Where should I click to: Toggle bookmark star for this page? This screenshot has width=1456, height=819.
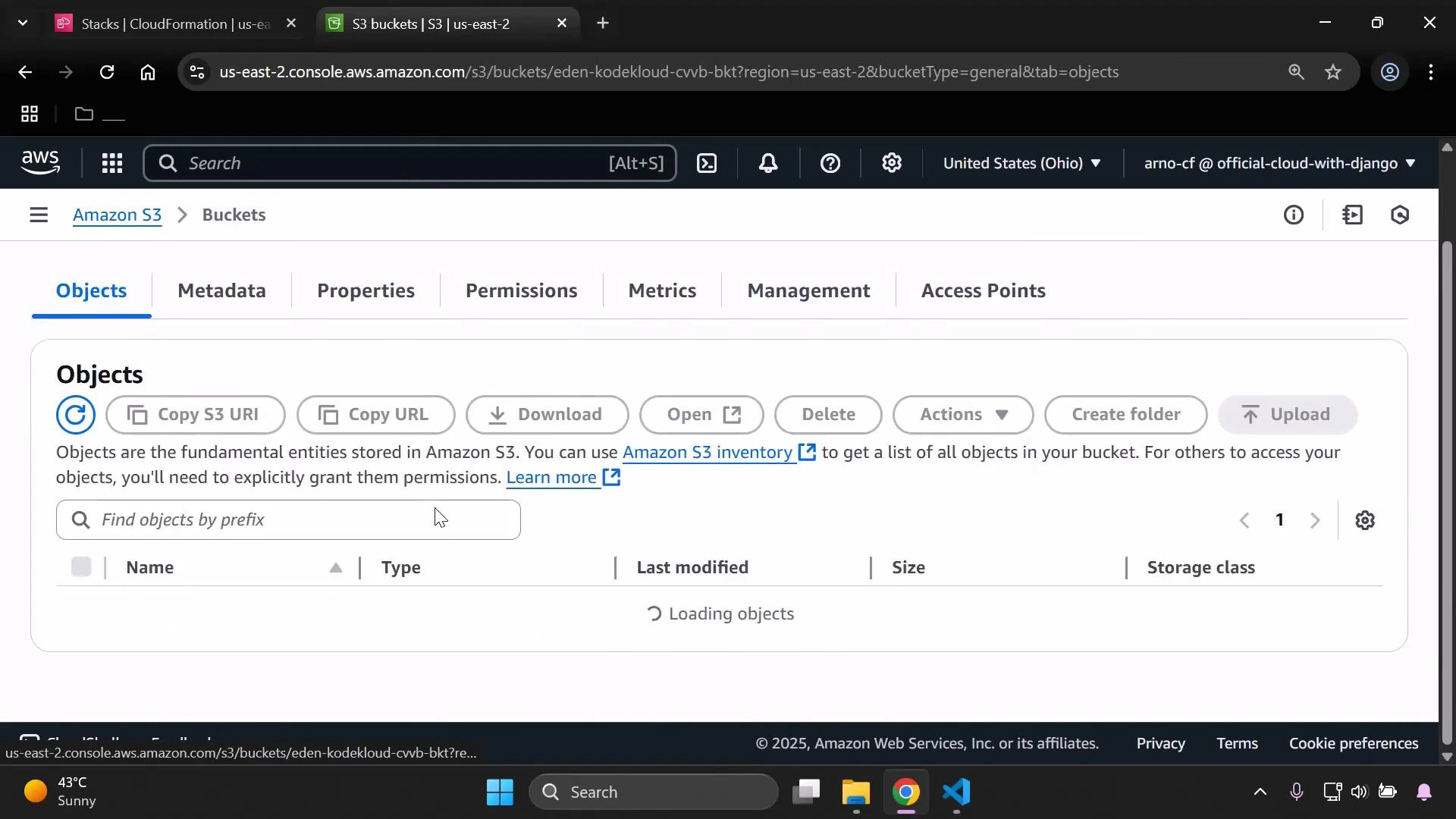point(1333,72)
